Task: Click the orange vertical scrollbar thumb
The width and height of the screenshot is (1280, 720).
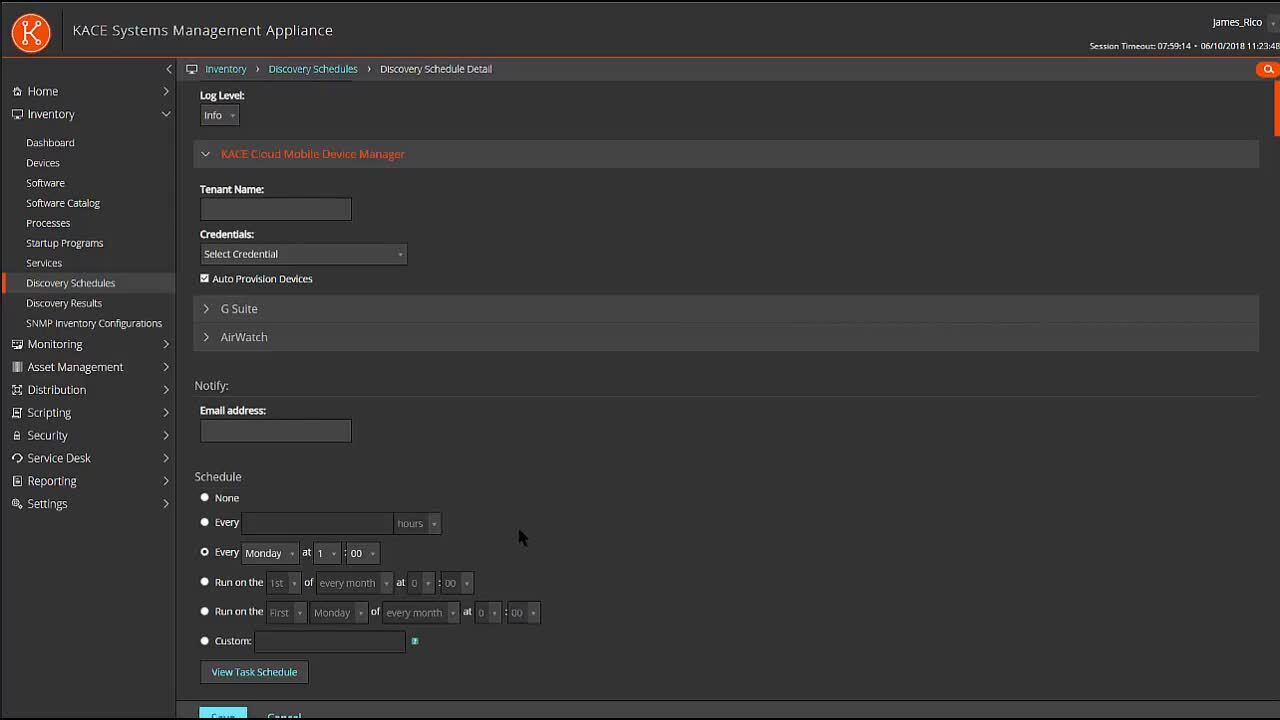Action: coord(1276,110)
